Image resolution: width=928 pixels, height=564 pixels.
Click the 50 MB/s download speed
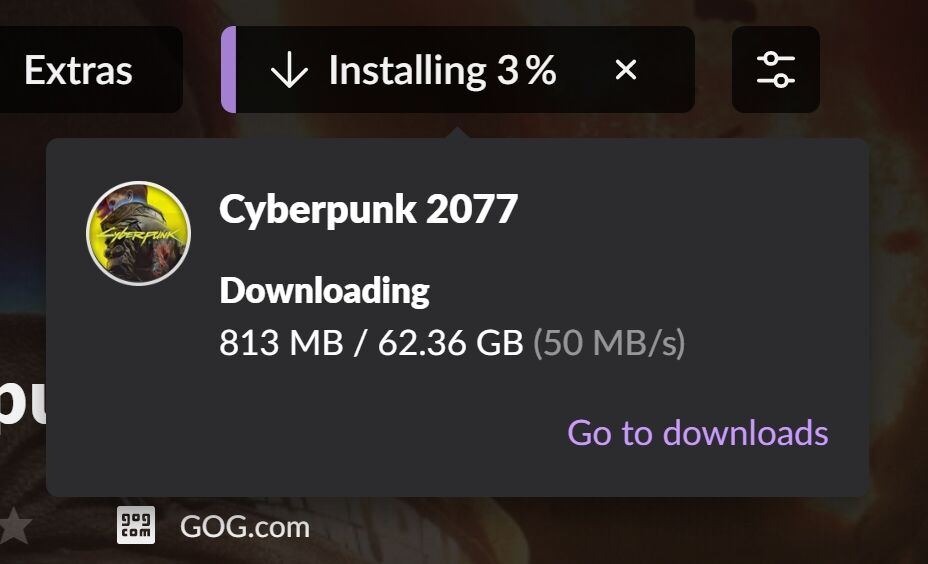click(609, 343)
